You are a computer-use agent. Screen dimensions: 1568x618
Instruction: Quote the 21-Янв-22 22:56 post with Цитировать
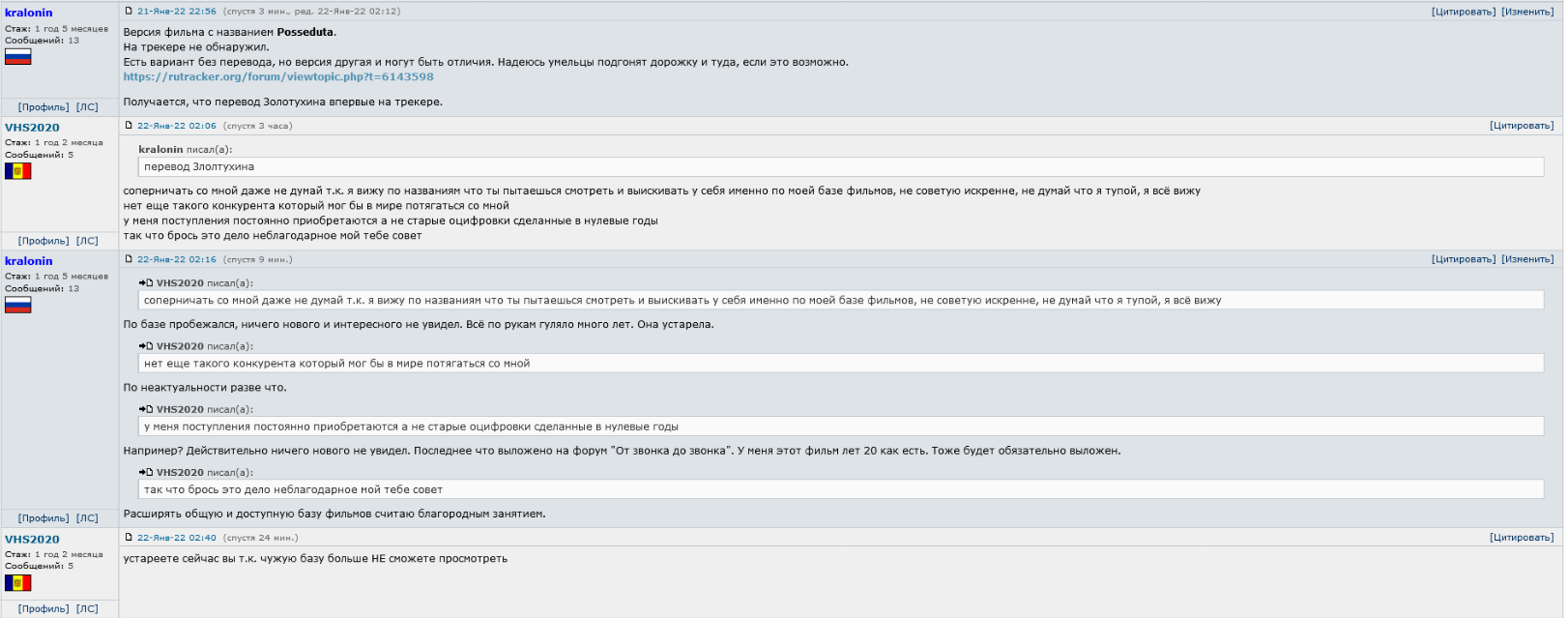click(1463, 12)
